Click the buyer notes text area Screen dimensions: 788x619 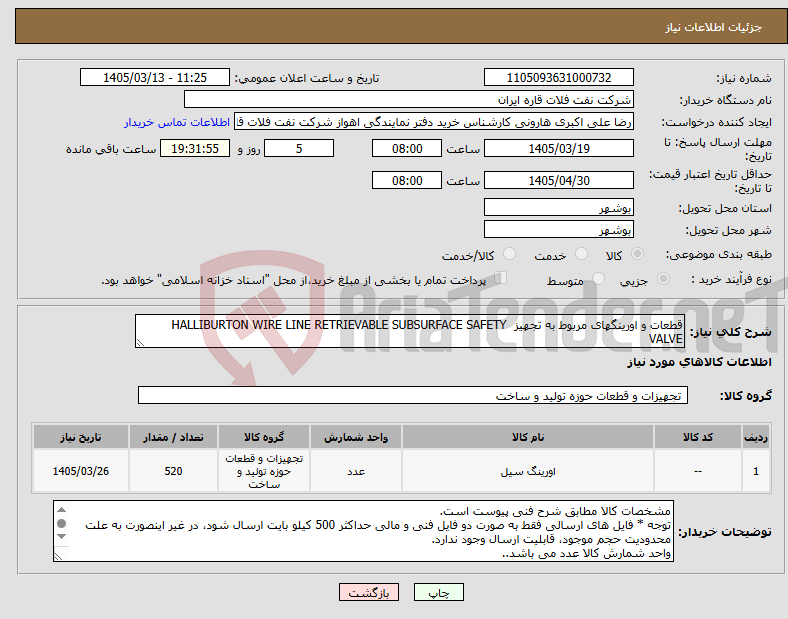pyautogui.click(x=363, y=531)
